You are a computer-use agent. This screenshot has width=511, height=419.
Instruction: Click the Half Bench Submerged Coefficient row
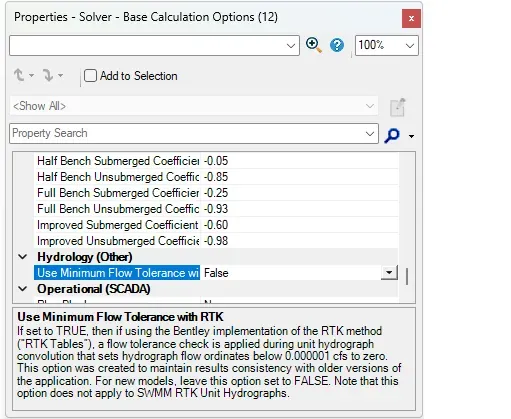[216, 161]
